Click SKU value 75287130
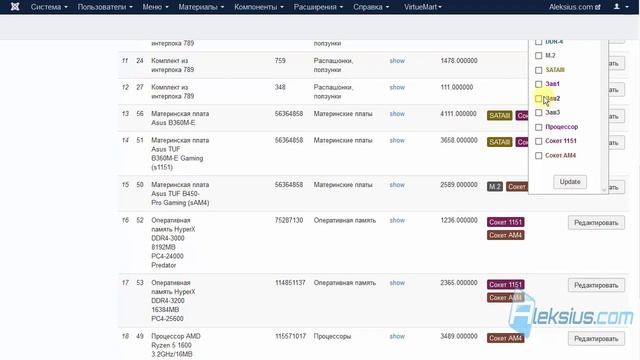640x360 pixels. coord(289,220)
